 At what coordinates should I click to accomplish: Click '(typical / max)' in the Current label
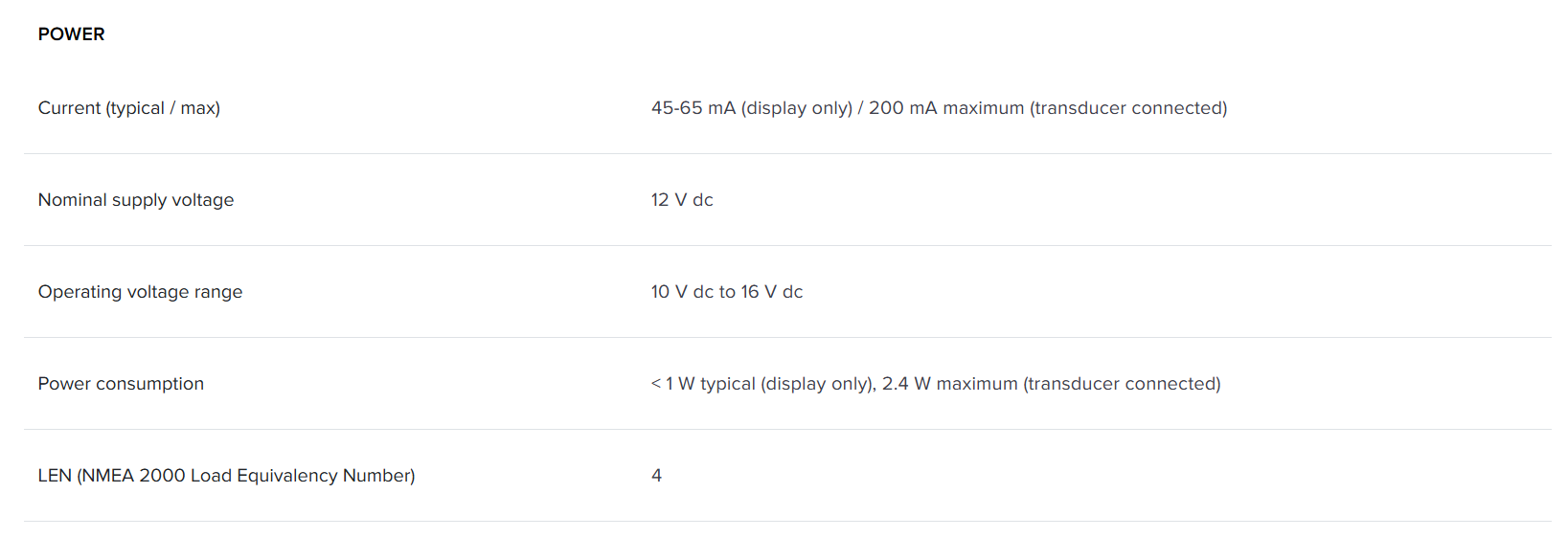(x=163, y=108)
